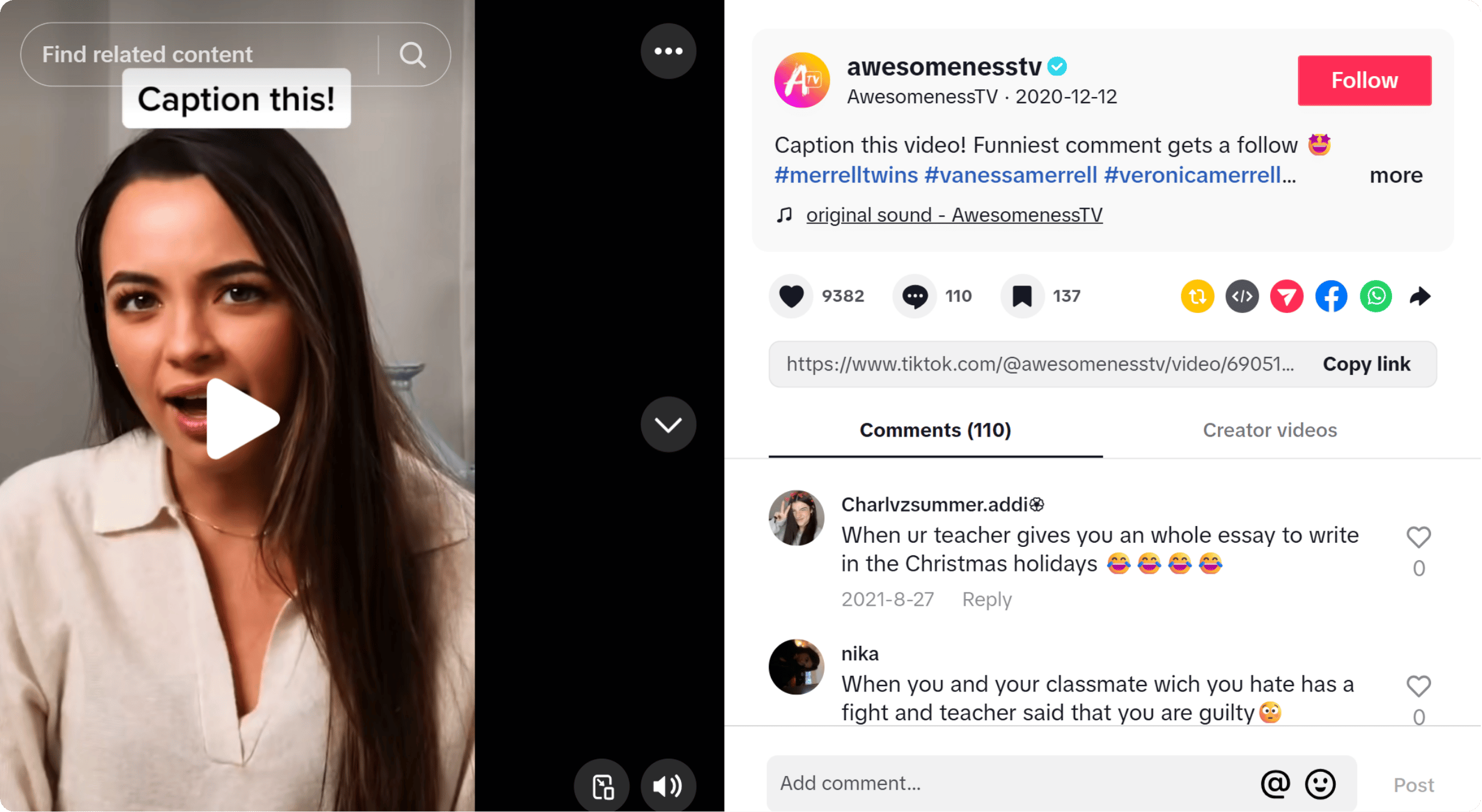Click the red send-to-friends icon
The width and height of the screenshot is (1482, 812).
point(1286,296)
